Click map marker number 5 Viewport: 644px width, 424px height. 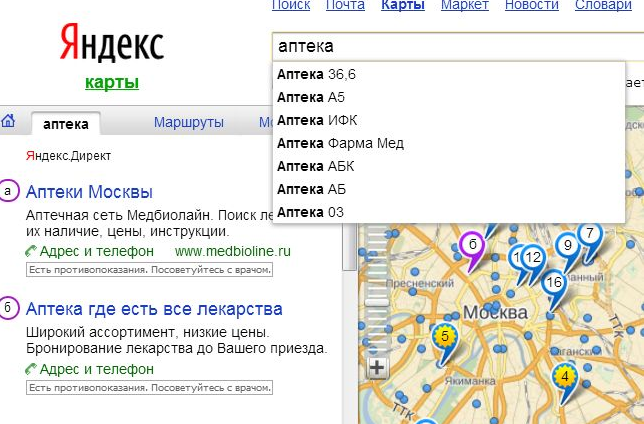click(x=445, y=337)
